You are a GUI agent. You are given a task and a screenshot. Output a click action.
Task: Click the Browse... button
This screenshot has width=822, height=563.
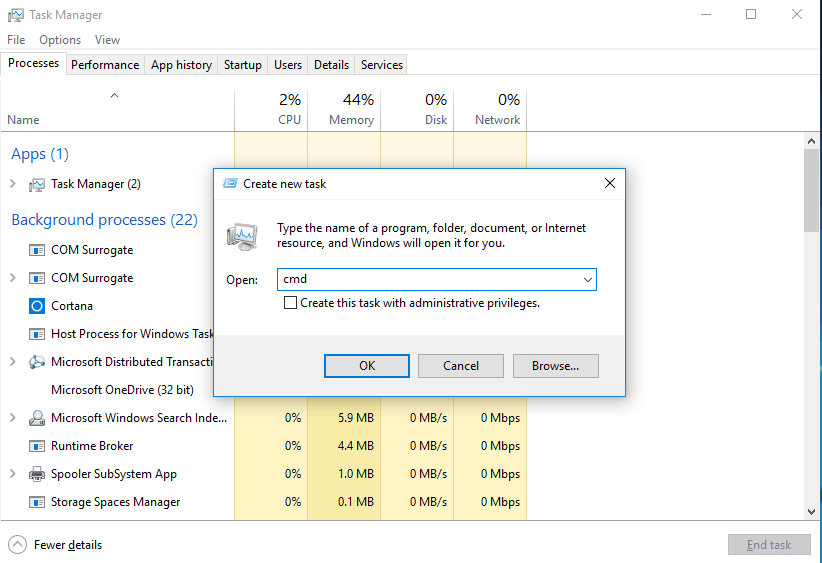(556, 366)
